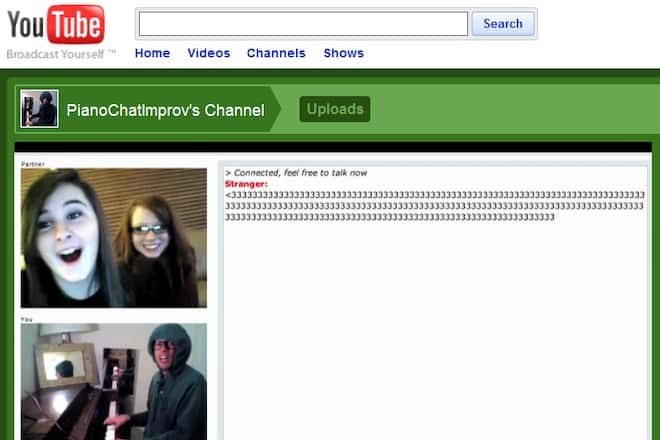Open the Videos navigation link
Viewport: 660px width, 440px height.
(x=209, y=53)
